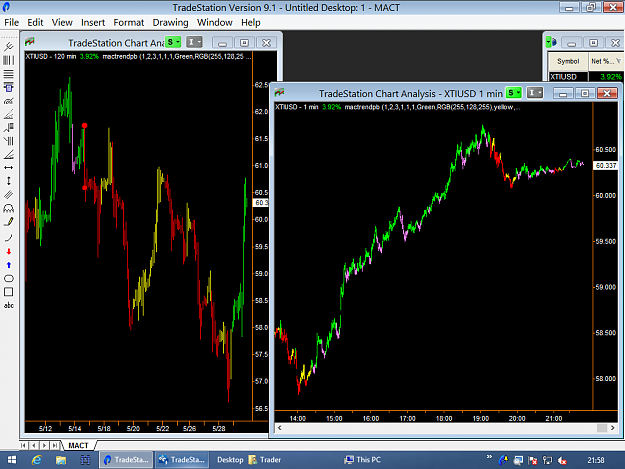The width and height of the screenshot is (625, 469).
Task: Click the Symbol column header in RadarScreen
Action: pyautogui.click(x=568, y=61)
